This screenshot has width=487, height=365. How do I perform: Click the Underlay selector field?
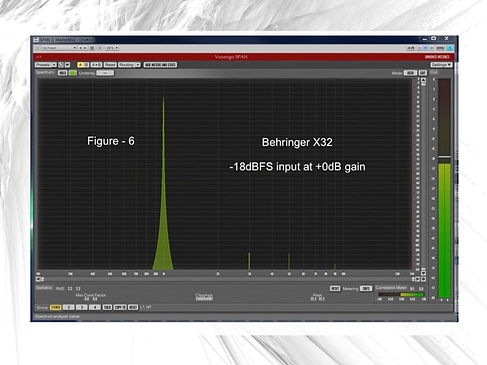[105, 73]
